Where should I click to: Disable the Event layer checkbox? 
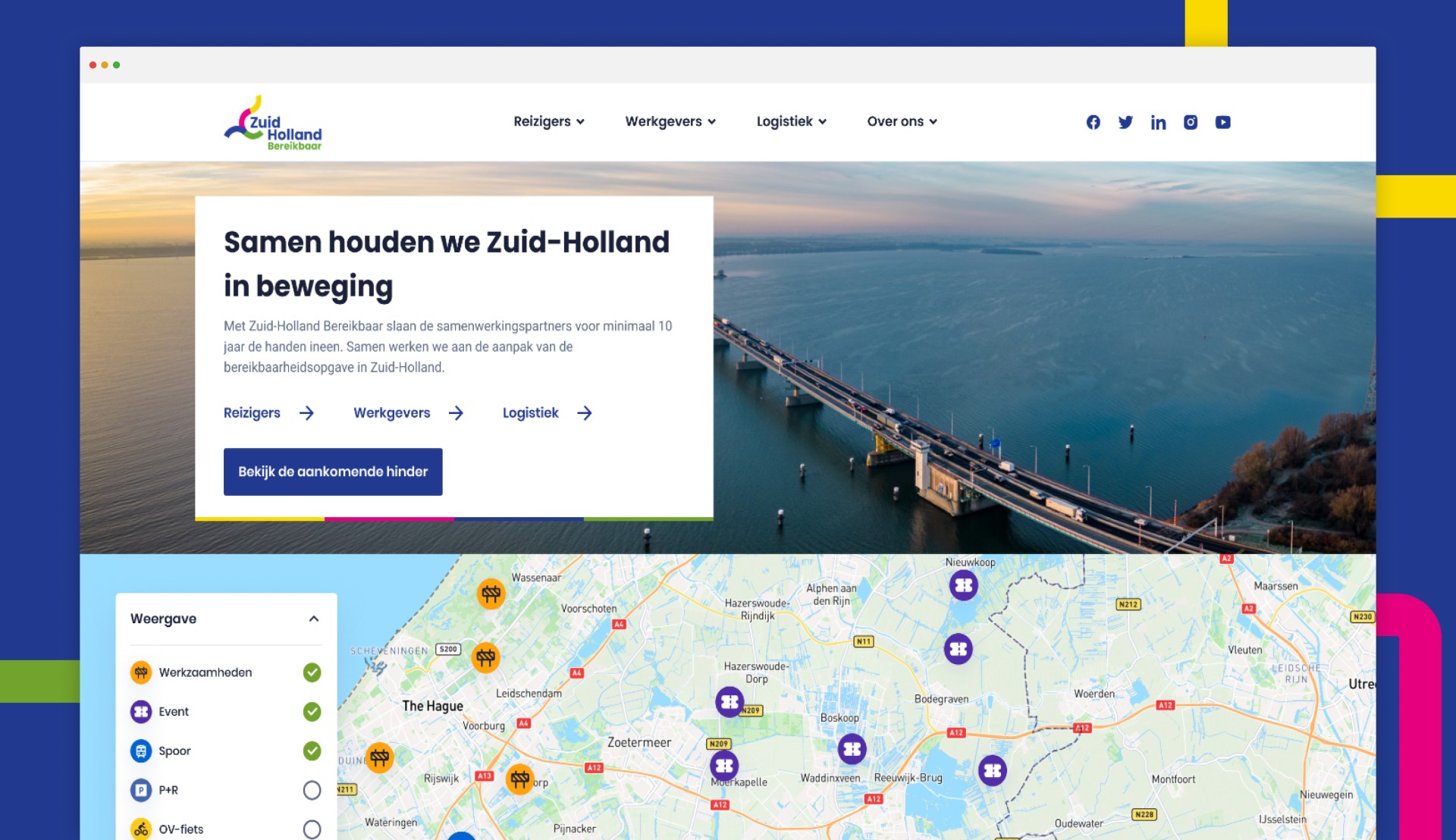click(312, 712)
